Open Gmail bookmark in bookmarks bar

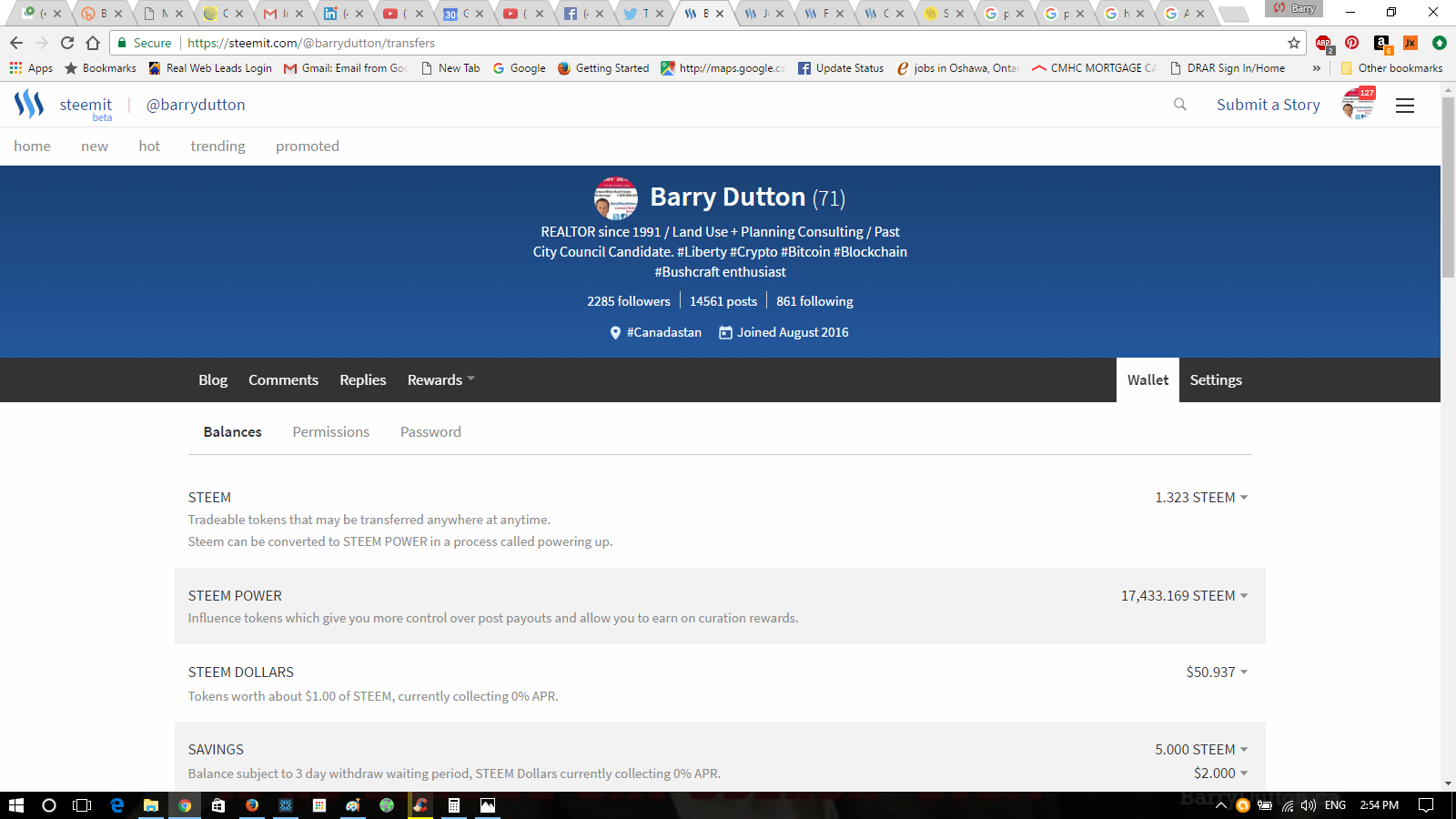point(345,68)
